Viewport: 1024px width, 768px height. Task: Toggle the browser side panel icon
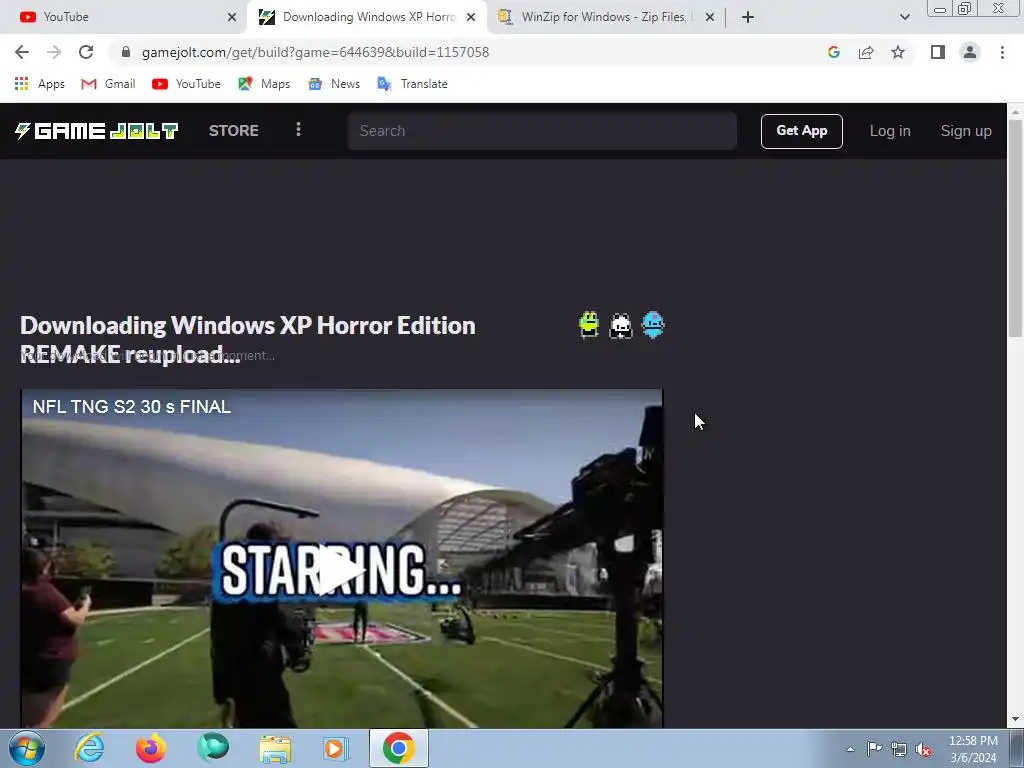(x=938, y=52)
